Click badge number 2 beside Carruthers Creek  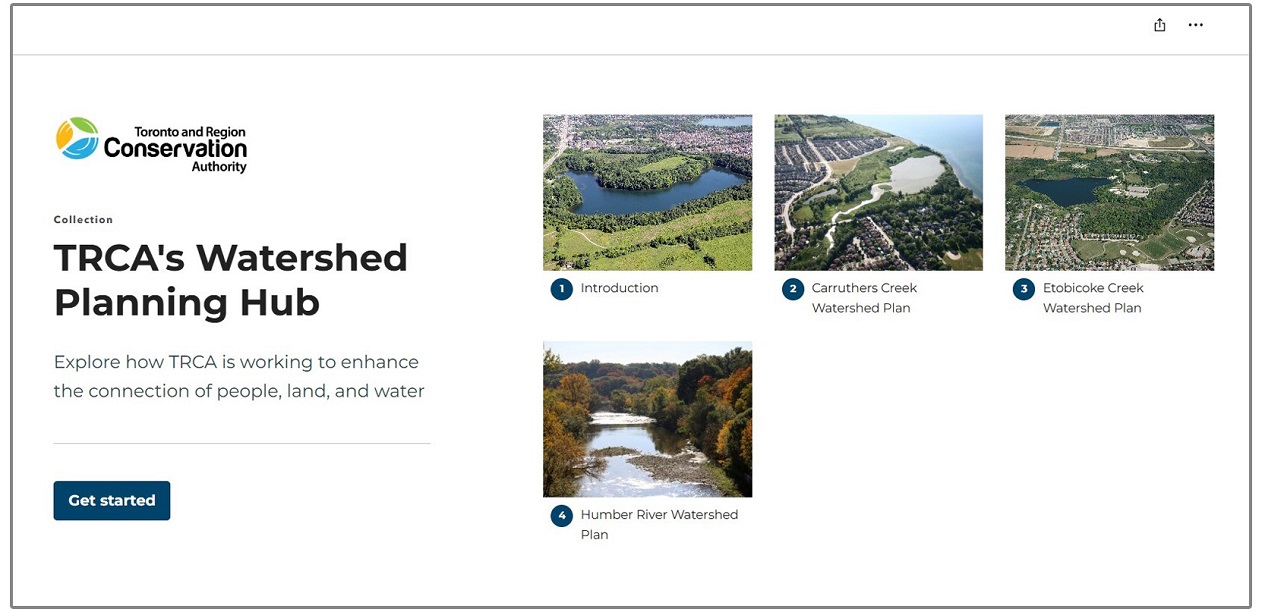click(x=792, y=289)
